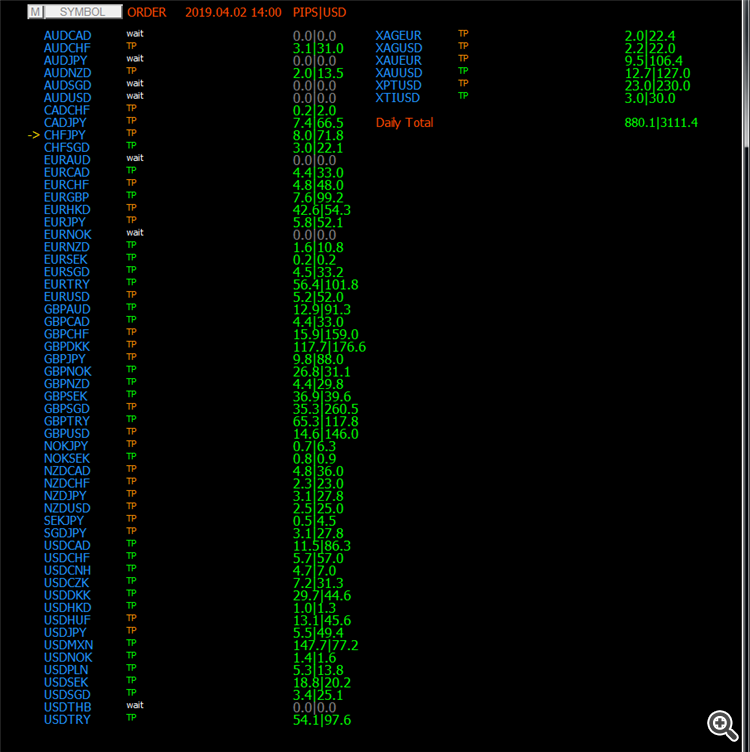Select the CADCHF symbol

[67, 110]
